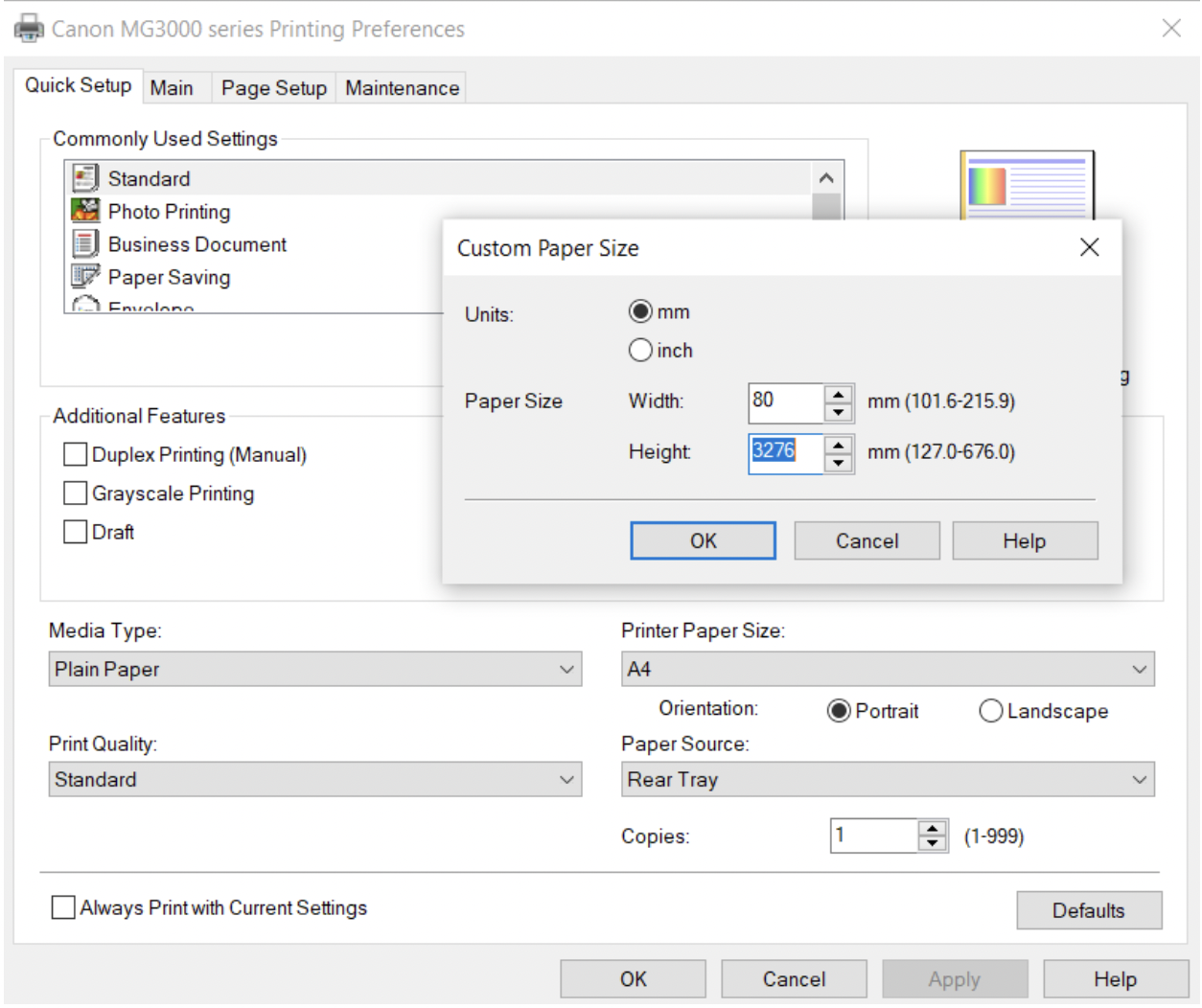Viewport: 1202px width, 1008px height.
Task: Click the Defaults button
Action: [1088, 910]
